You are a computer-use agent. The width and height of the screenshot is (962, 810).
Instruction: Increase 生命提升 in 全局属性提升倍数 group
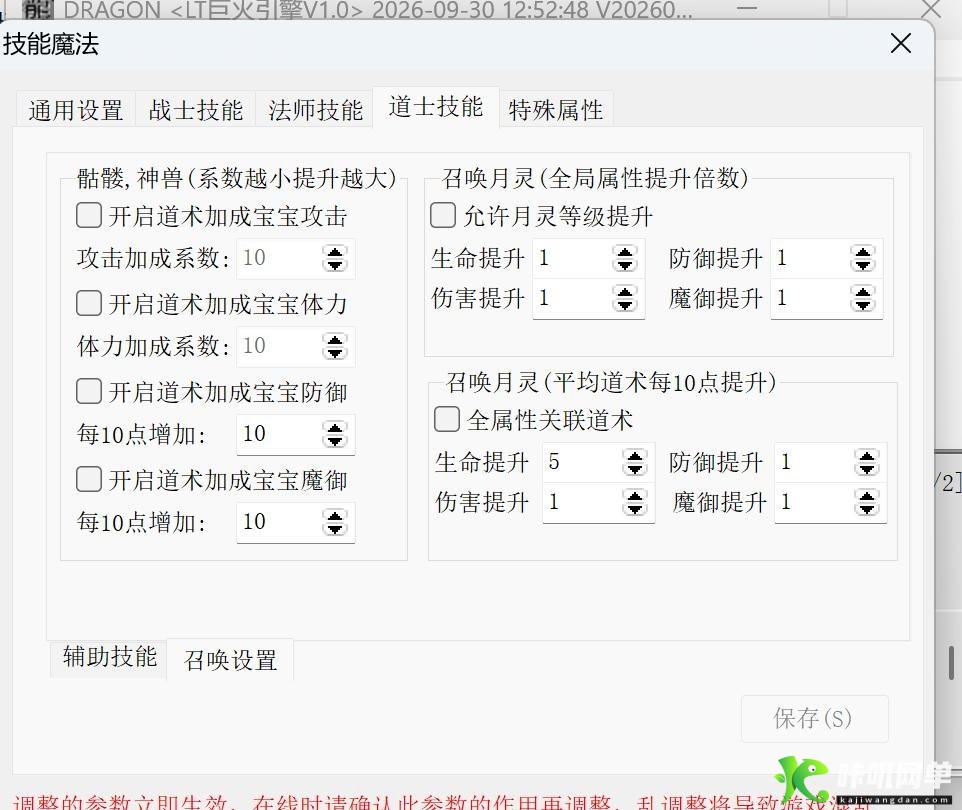point(625,252)
